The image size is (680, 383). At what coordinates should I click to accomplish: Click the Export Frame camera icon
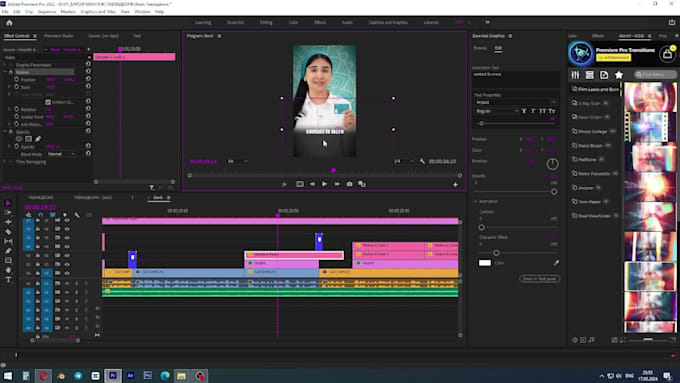(x=350, y=184)
